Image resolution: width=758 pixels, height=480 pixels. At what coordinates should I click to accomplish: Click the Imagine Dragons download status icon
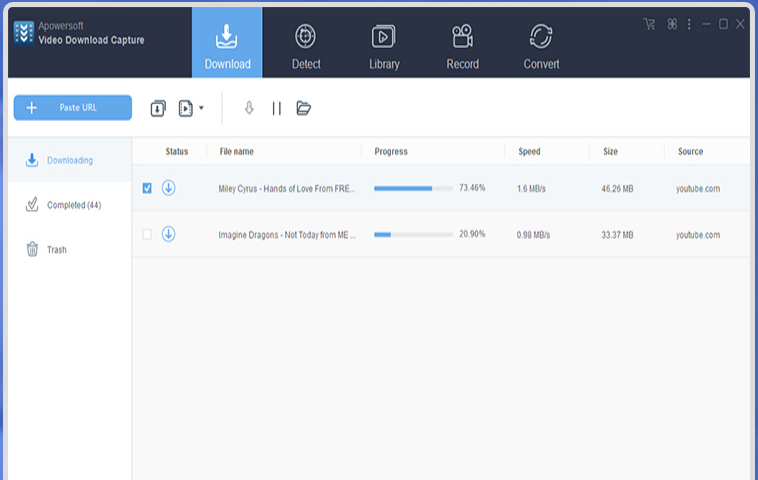pyautogui.click(x=168, y=234)
